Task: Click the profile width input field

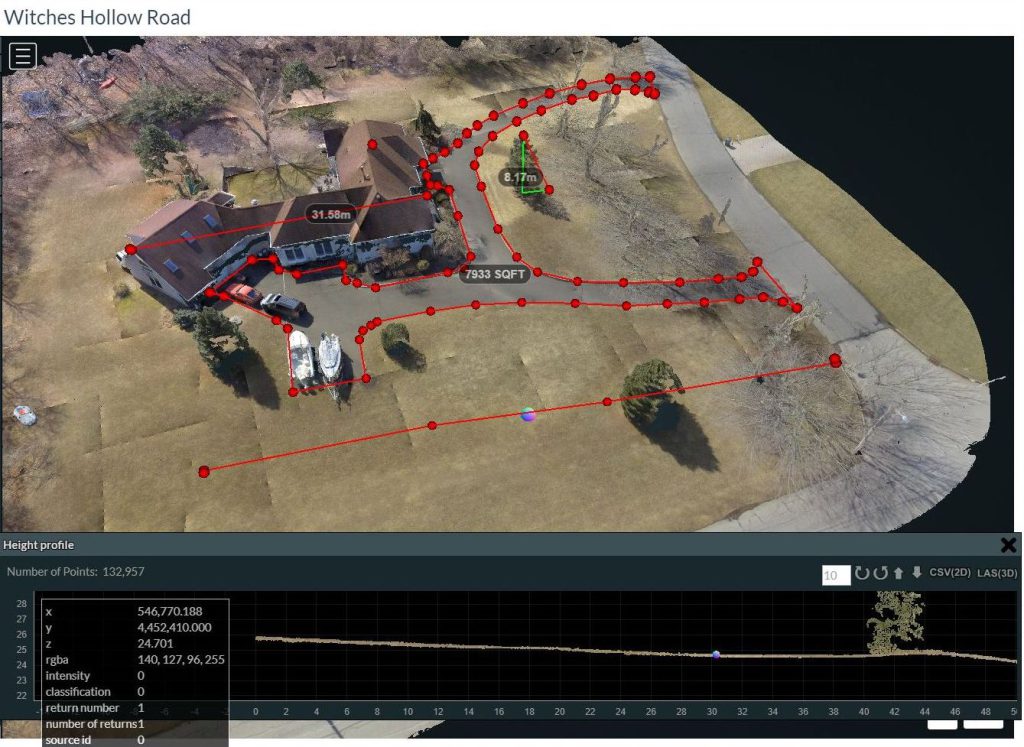Action: point(835,575)
